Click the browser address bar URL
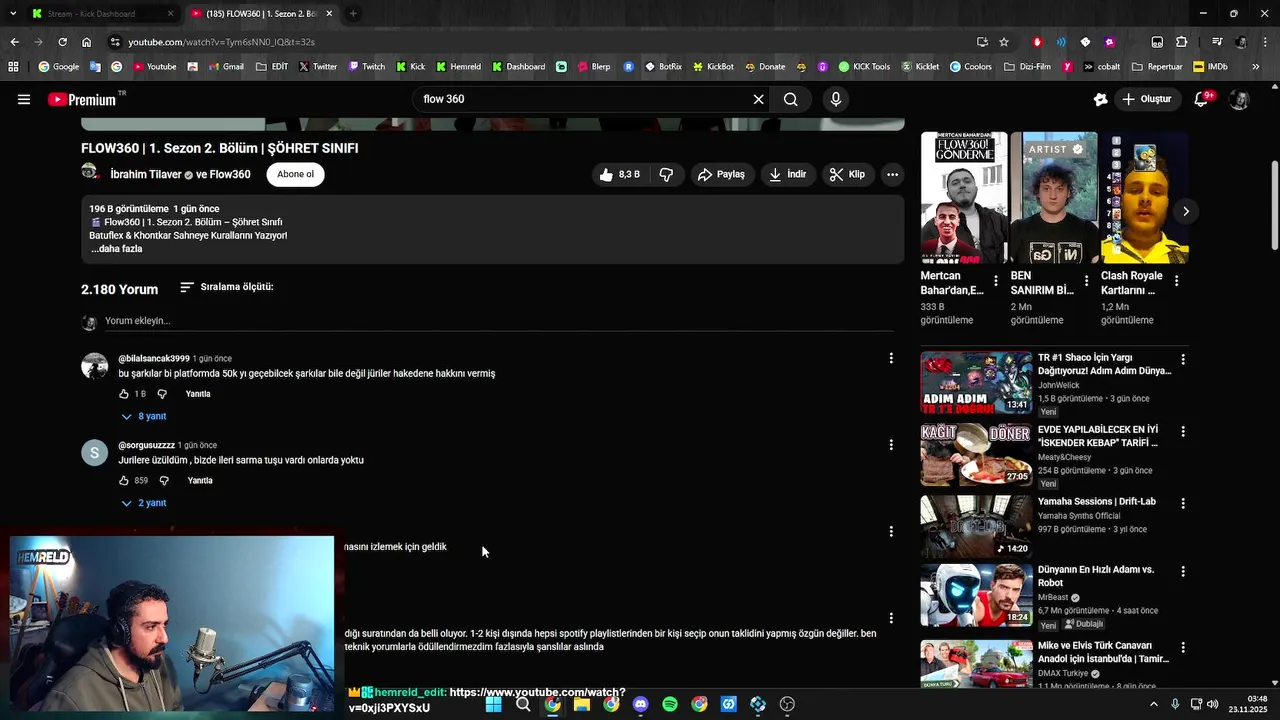The width and height of the screenshot is (1280, 720). (x=221, y=42)
